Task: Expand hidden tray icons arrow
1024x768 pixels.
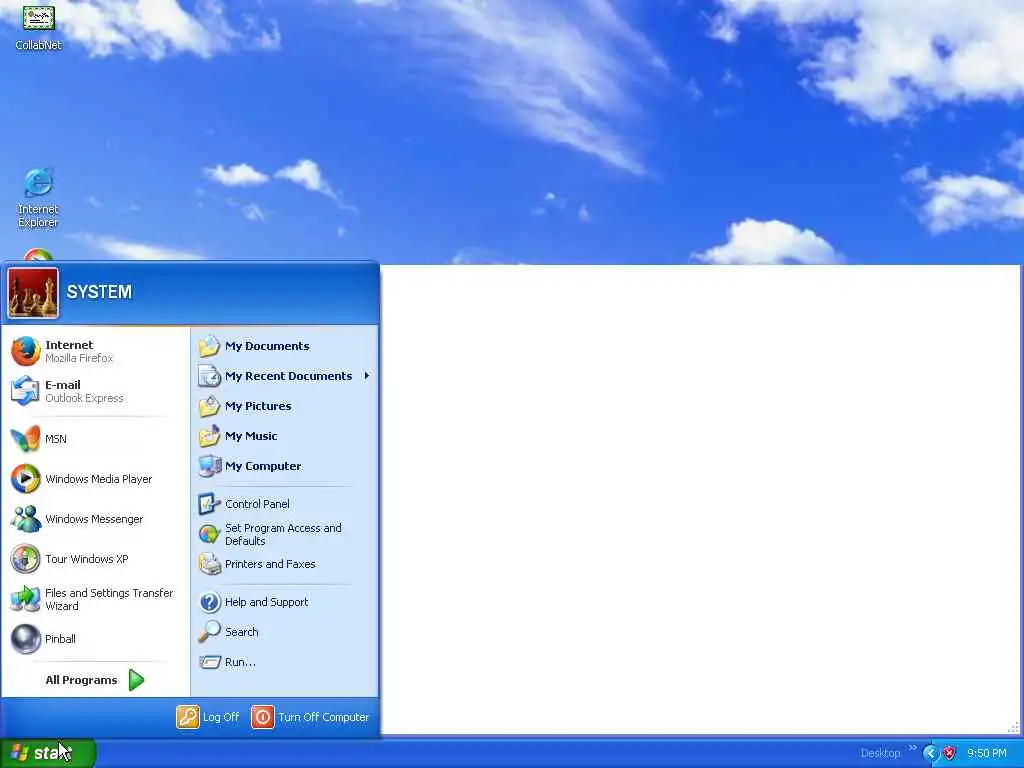Action: [x=930, y=753]
